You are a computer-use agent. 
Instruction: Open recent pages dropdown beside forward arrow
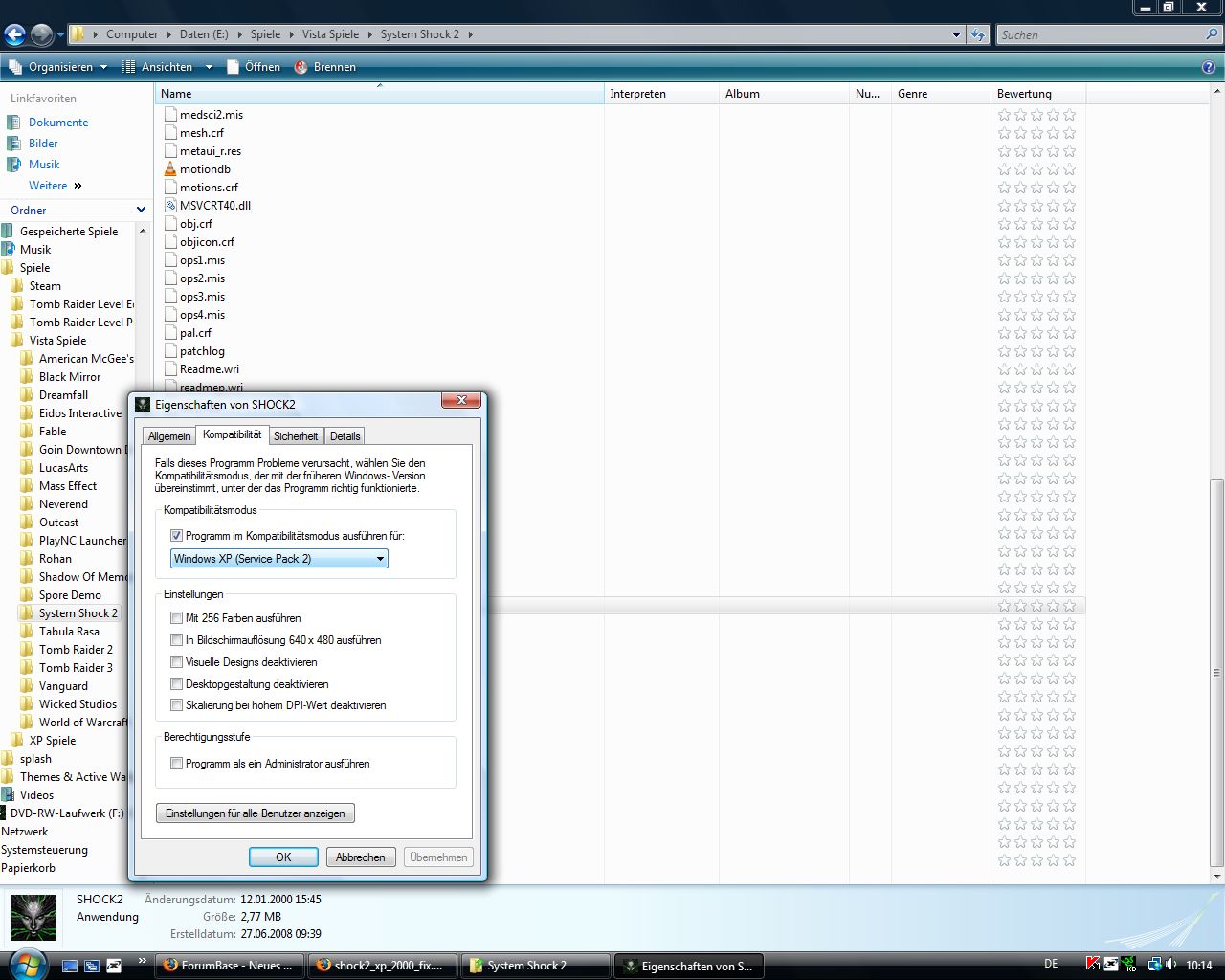[60, 35]
